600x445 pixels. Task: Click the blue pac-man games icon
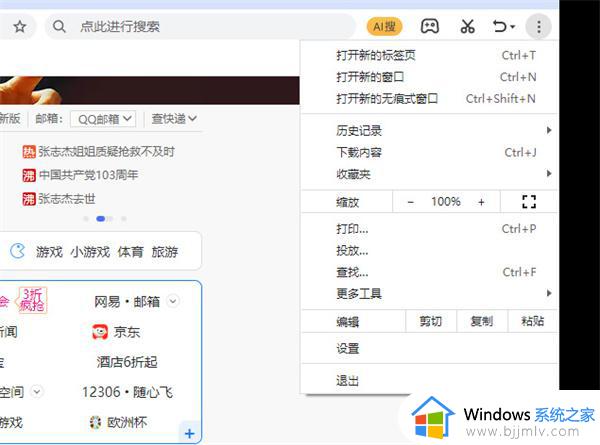[17, 251]
